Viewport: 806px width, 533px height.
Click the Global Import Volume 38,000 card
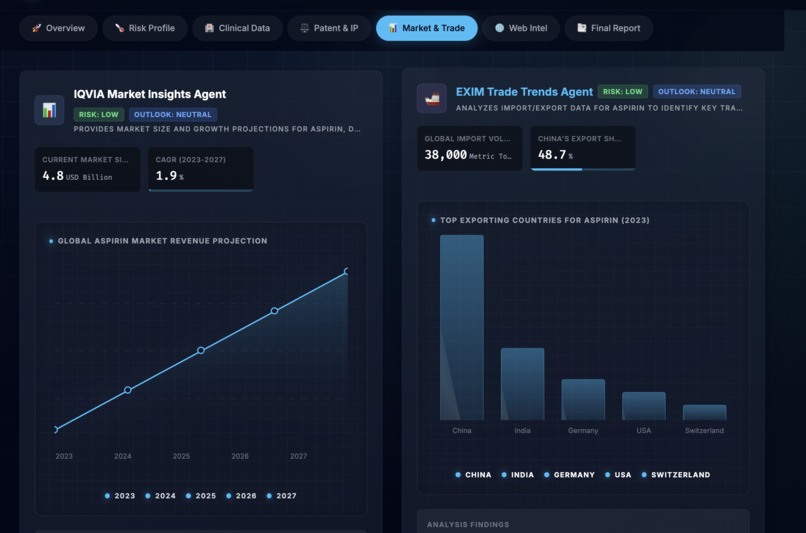(x=469, y=148)
